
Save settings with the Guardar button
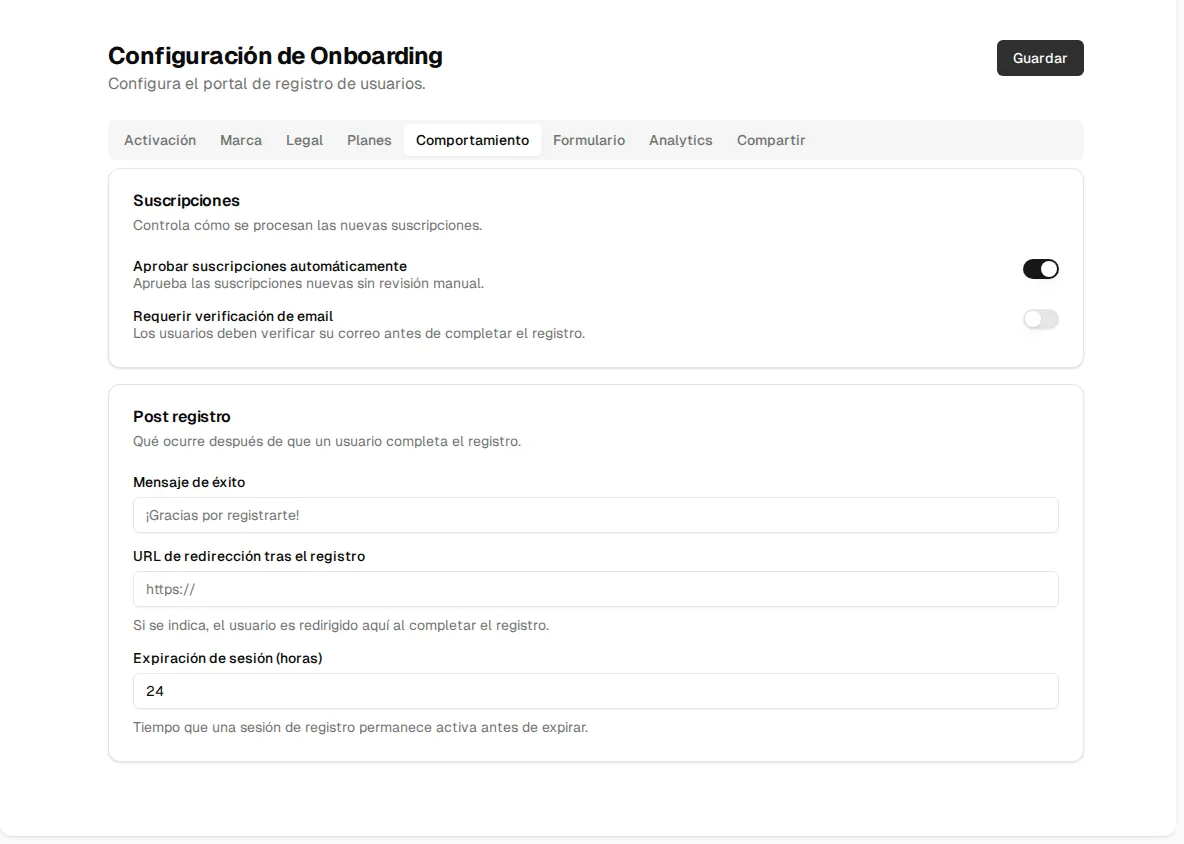coord(1040,58)
